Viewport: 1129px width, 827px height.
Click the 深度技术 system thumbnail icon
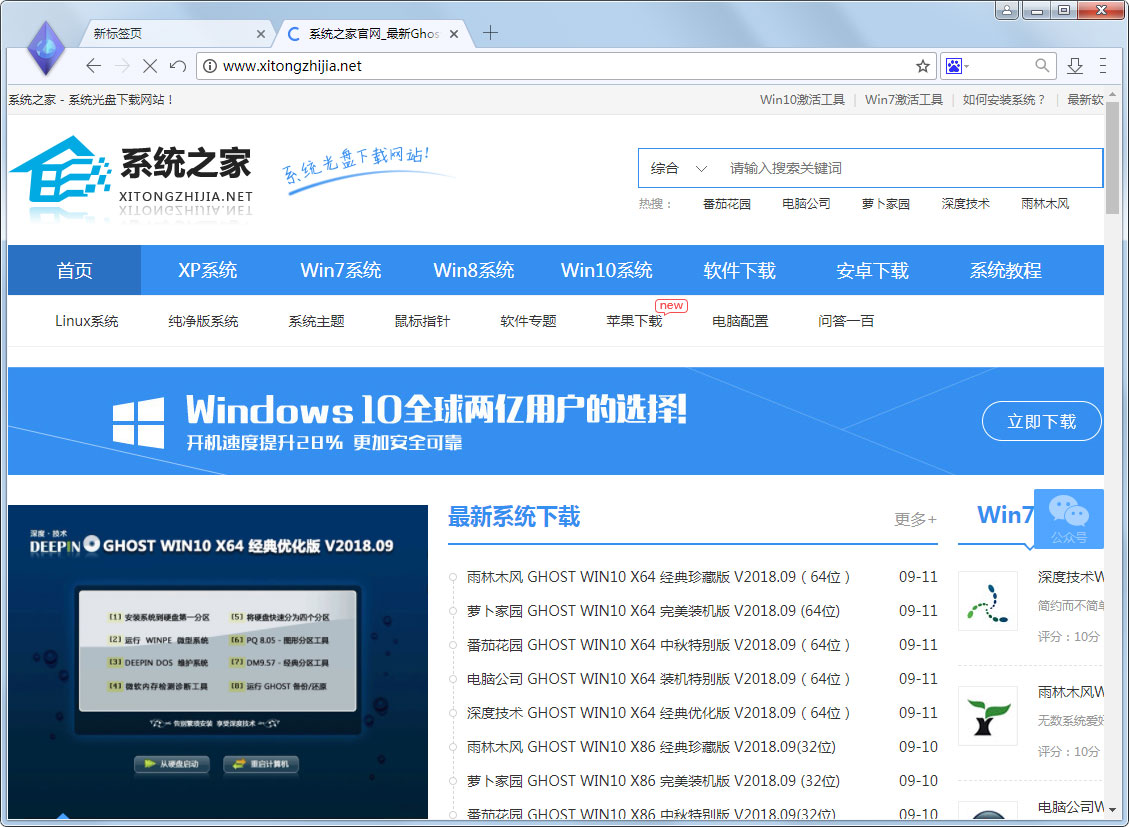[988, 601]
